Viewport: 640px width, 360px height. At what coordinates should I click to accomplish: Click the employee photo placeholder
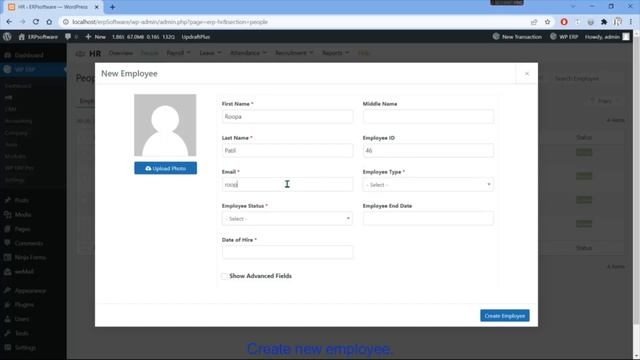click(x=165, y=125)
